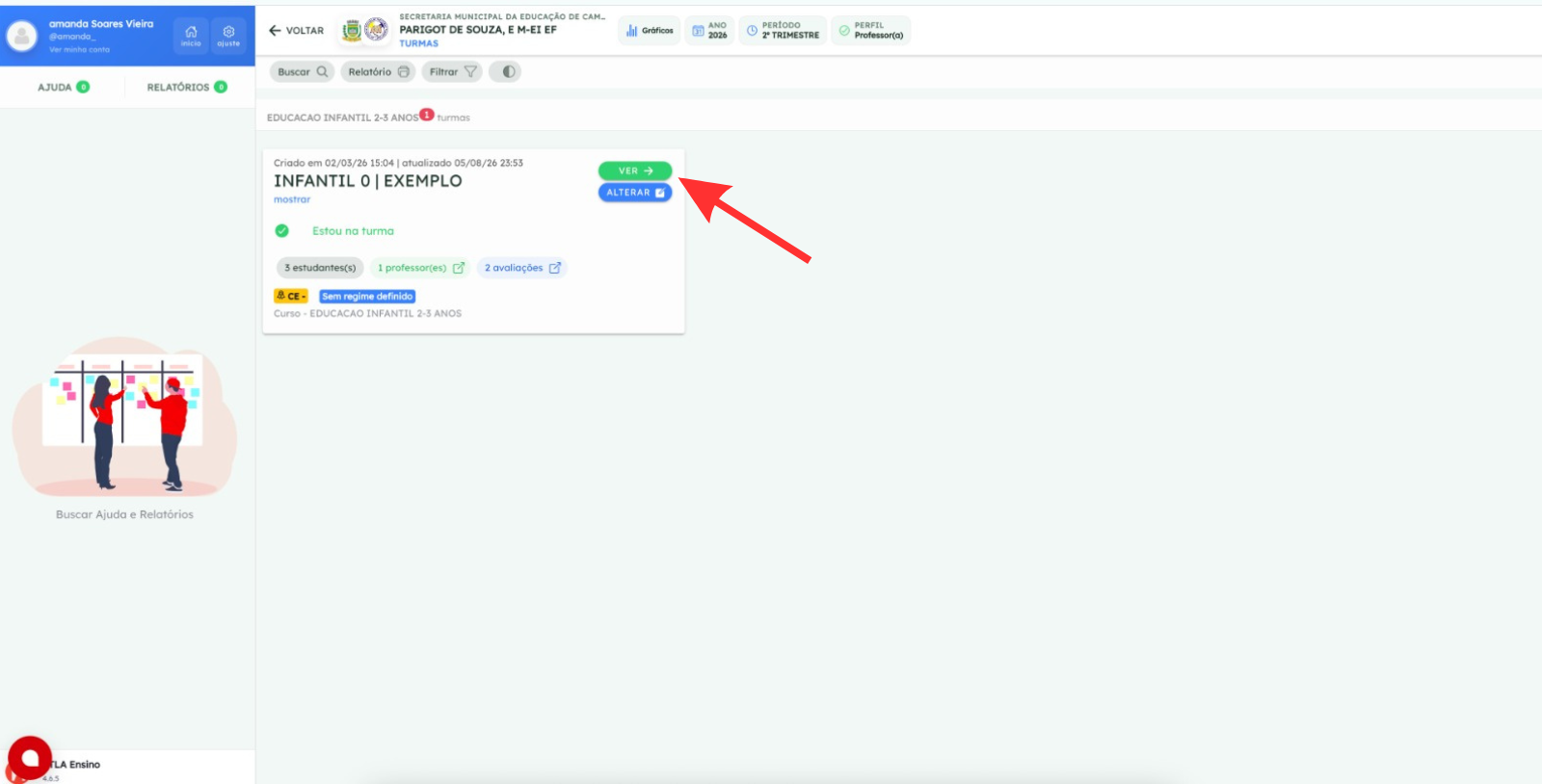Click the municipal coat of arms logo
1542x784 pixels.
pos(352,31)
